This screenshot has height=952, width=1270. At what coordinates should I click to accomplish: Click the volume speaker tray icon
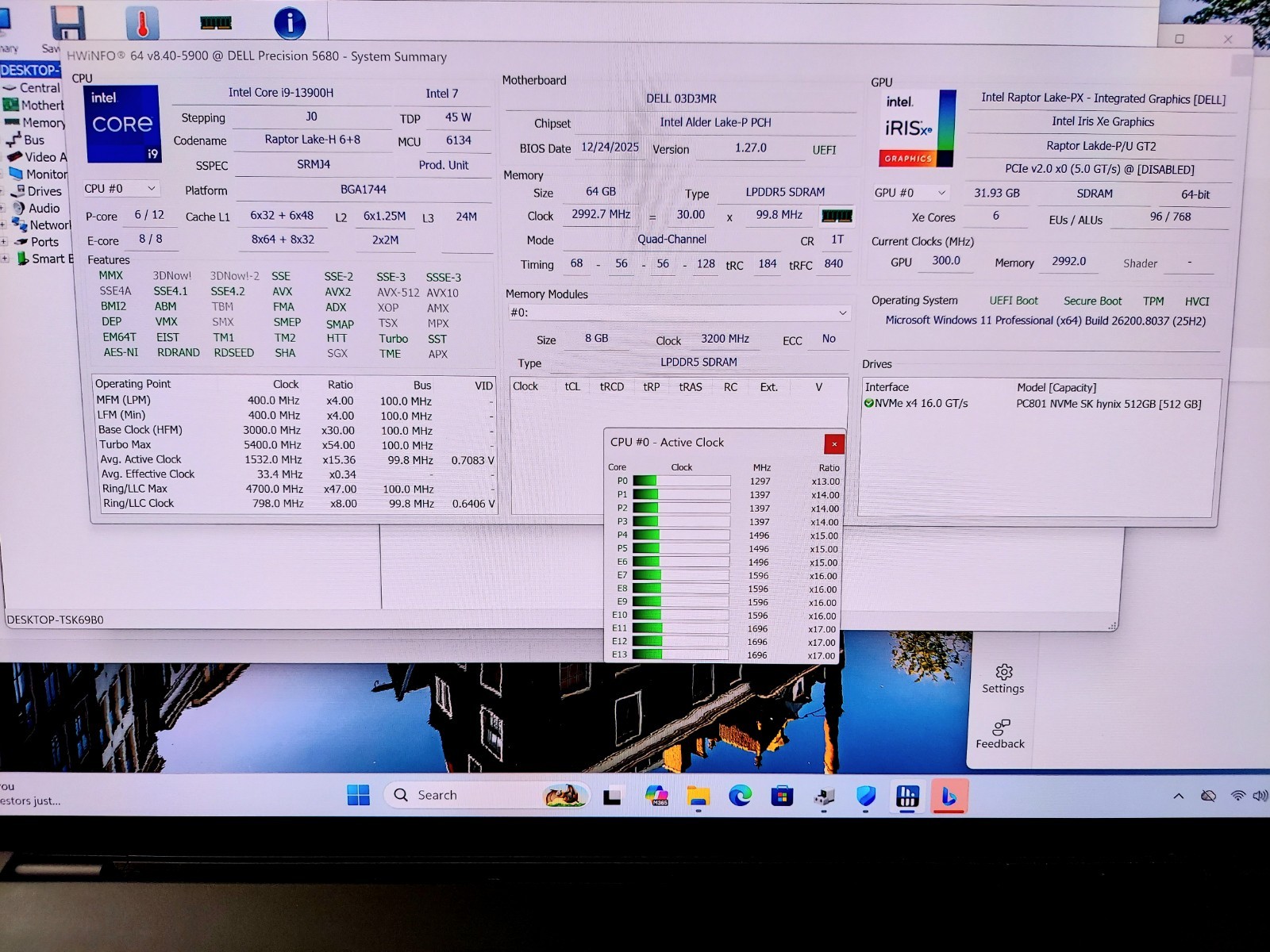[x=1260, y=795]
